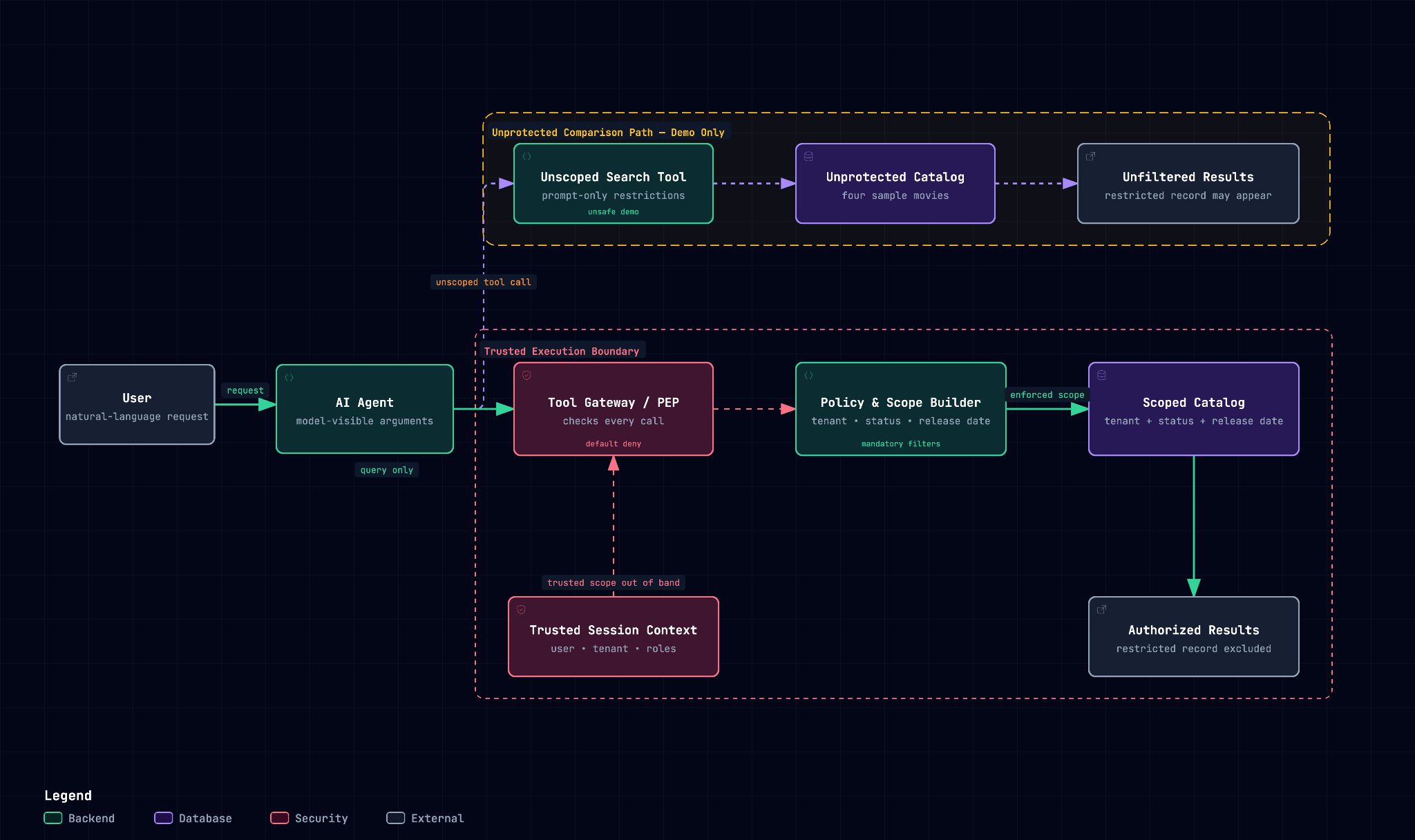Click the shield icon on Trusted Session Context
The width and height of the screenshot is (1415, 840).
521,609
